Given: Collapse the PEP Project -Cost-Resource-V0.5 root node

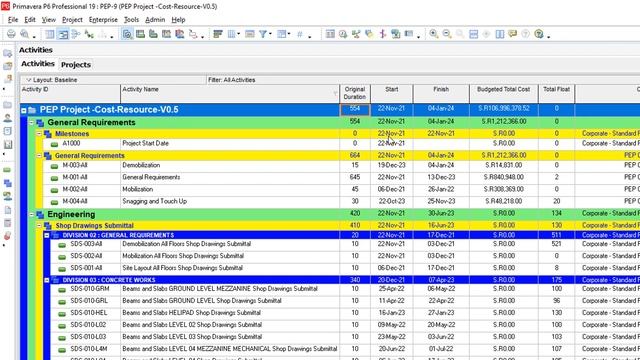Looking at the screenshot, I should (x=24, y=110).
